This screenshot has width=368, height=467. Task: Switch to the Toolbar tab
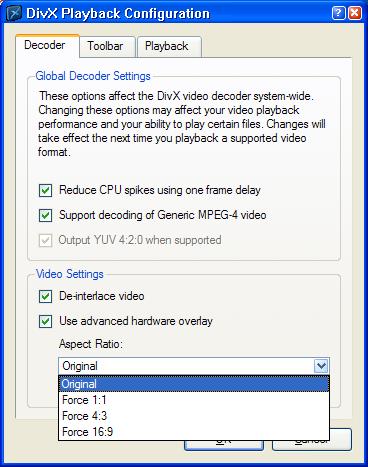pos(107,46)
